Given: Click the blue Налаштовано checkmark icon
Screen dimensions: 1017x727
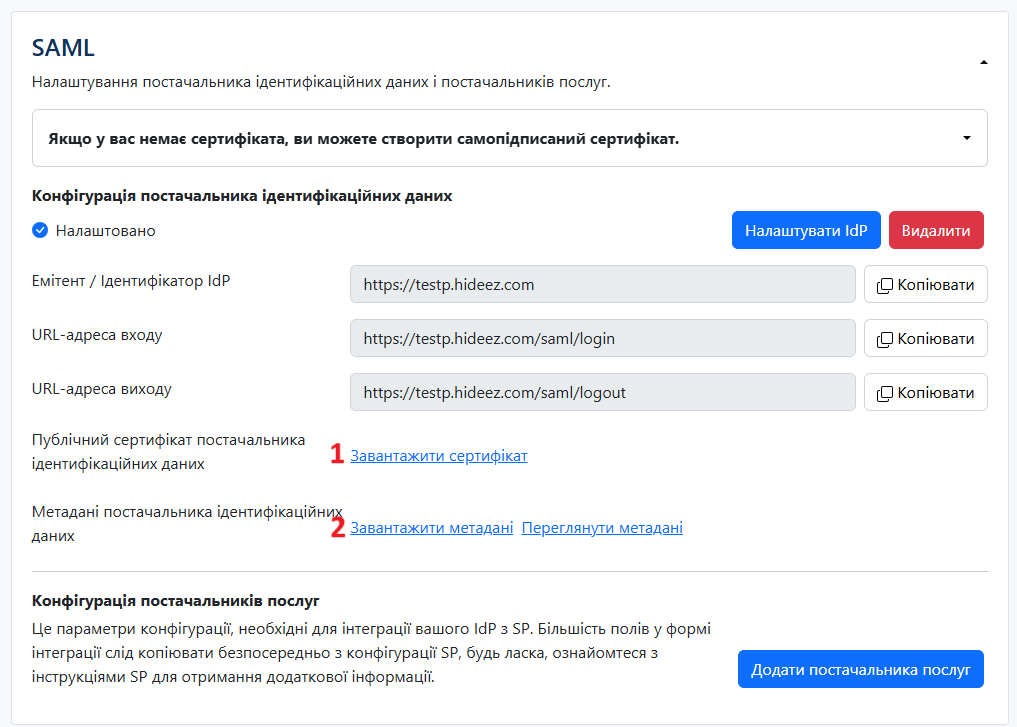Looking at the screenshot, I should click(40, 230).
